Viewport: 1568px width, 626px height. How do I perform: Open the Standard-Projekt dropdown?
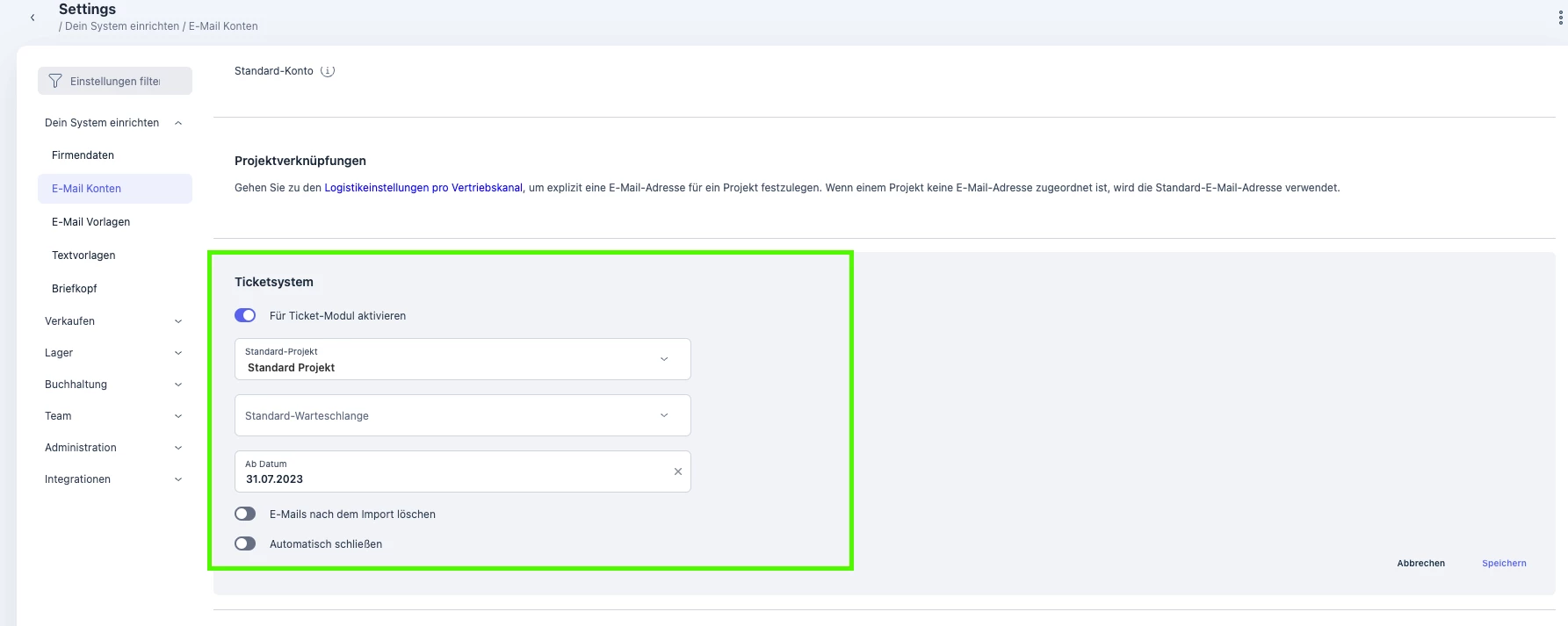(x=463, y=359)
